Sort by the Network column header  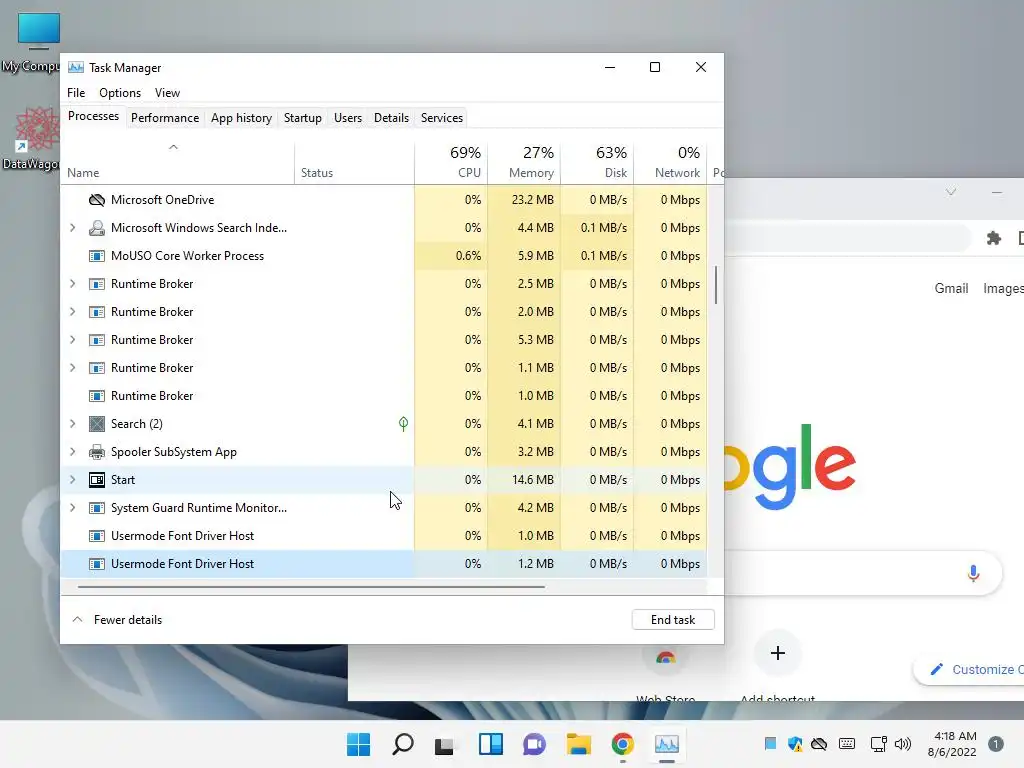coord(670,162)
